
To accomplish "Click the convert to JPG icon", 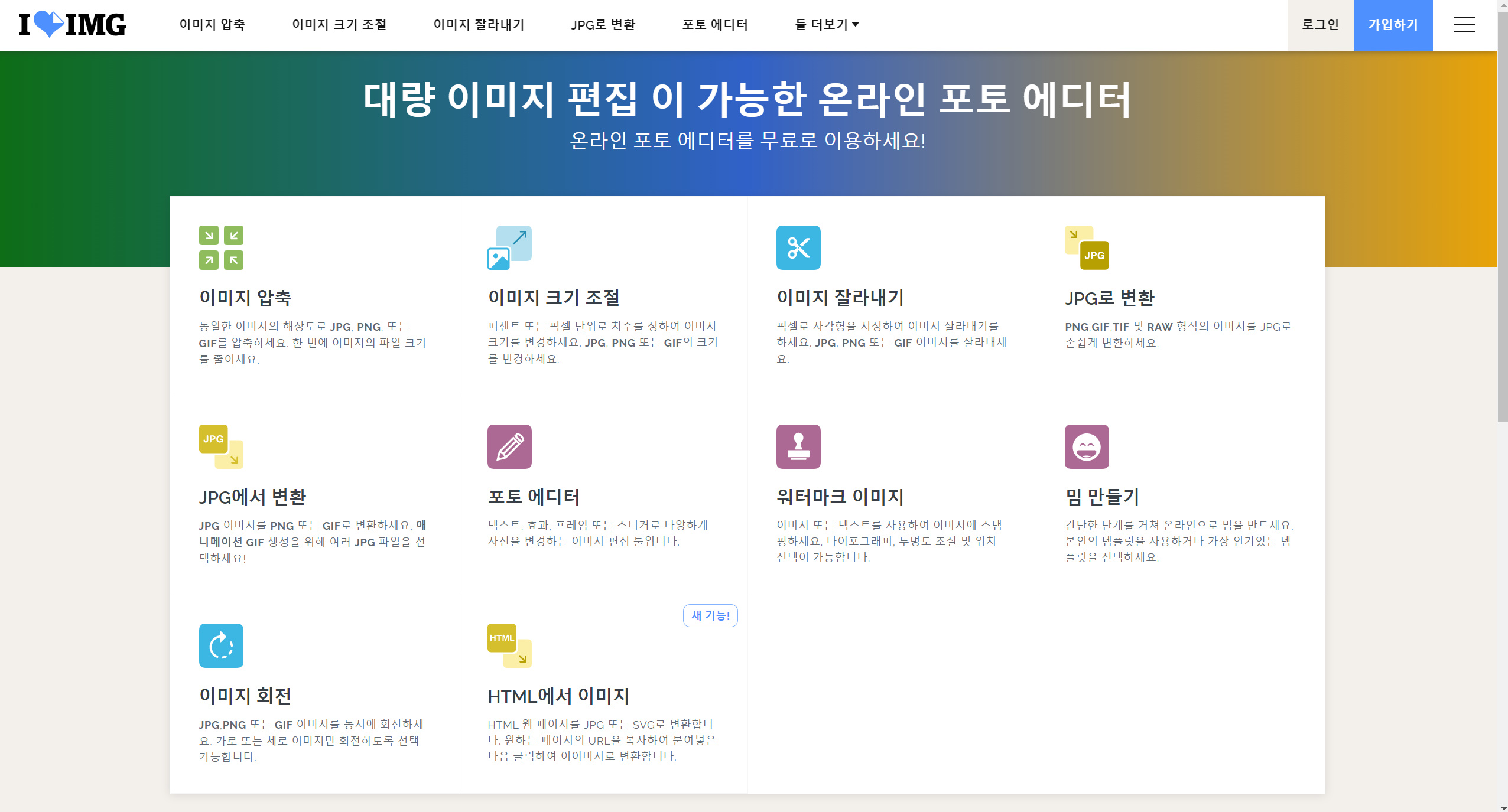I will 1087,247.
